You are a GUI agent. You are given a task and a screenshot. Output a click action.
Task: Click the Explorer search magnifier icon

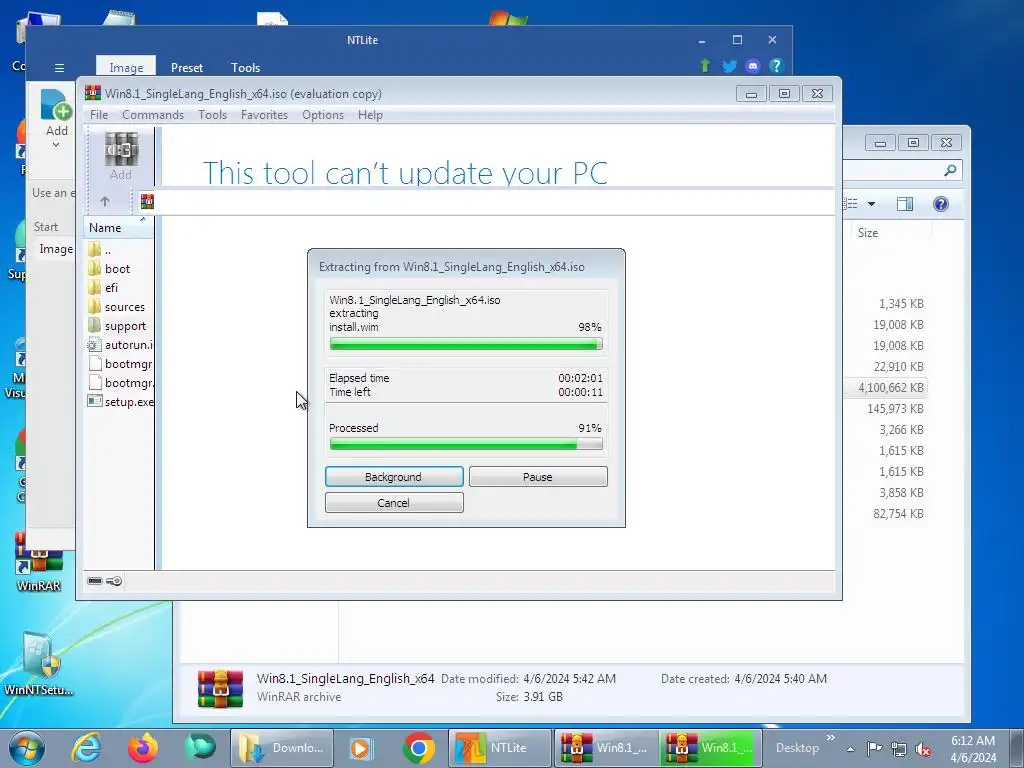[950, 170]
